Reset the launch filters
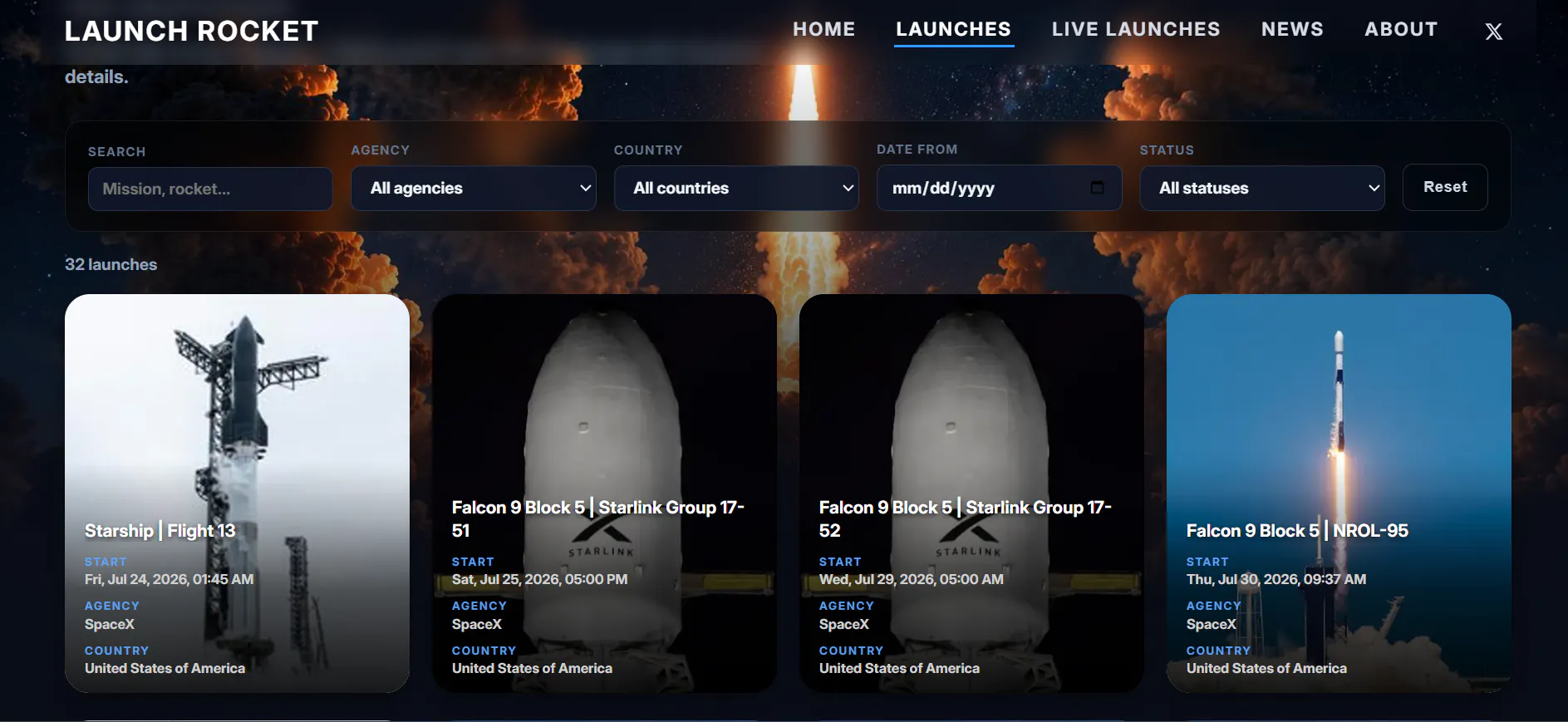 1445,187
